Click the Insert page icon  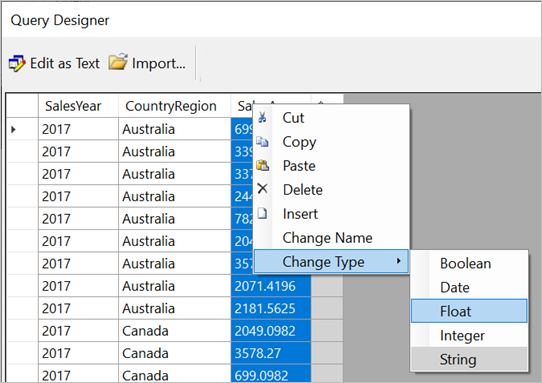[x=262, y=213]
